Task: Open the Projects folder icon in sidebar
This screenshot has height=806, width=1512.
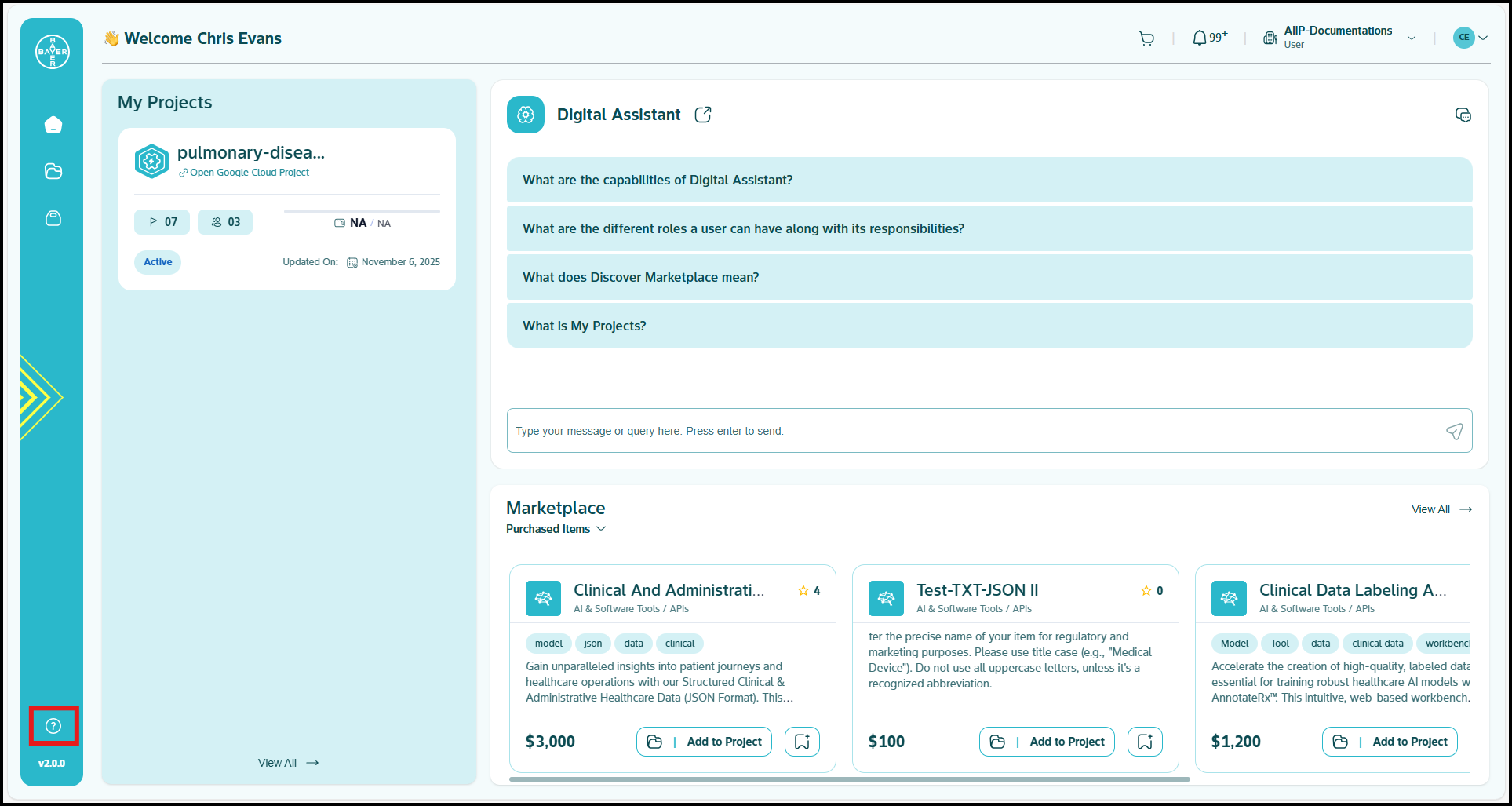Action: pos(53,171)
